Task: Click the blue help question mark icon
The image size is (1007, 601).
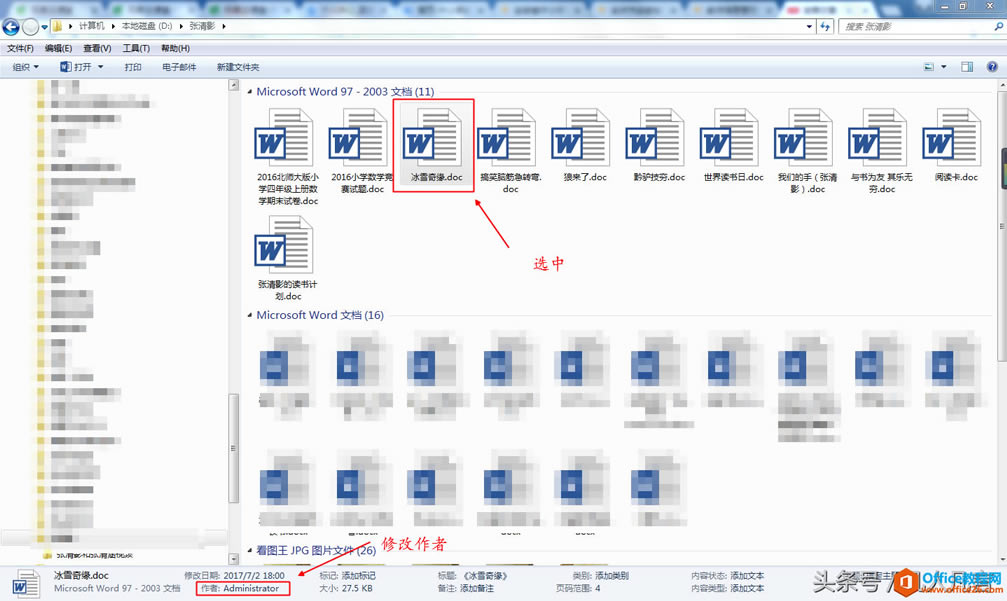Action: (x=992, y=67)
